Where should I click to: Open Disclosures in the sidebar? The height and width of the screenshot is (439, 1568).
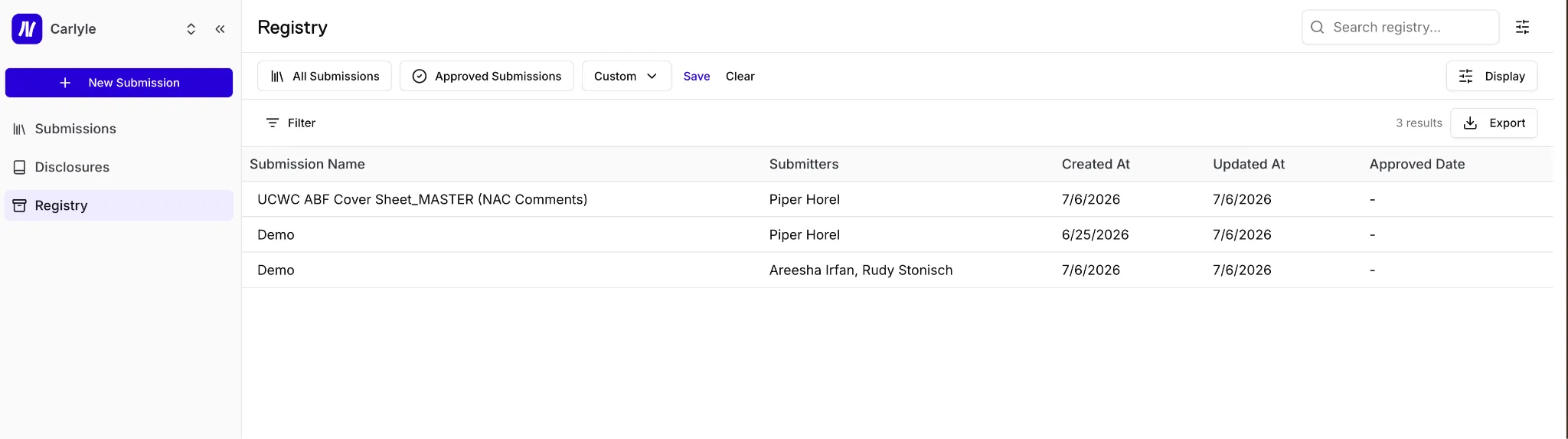click(119, 167)
